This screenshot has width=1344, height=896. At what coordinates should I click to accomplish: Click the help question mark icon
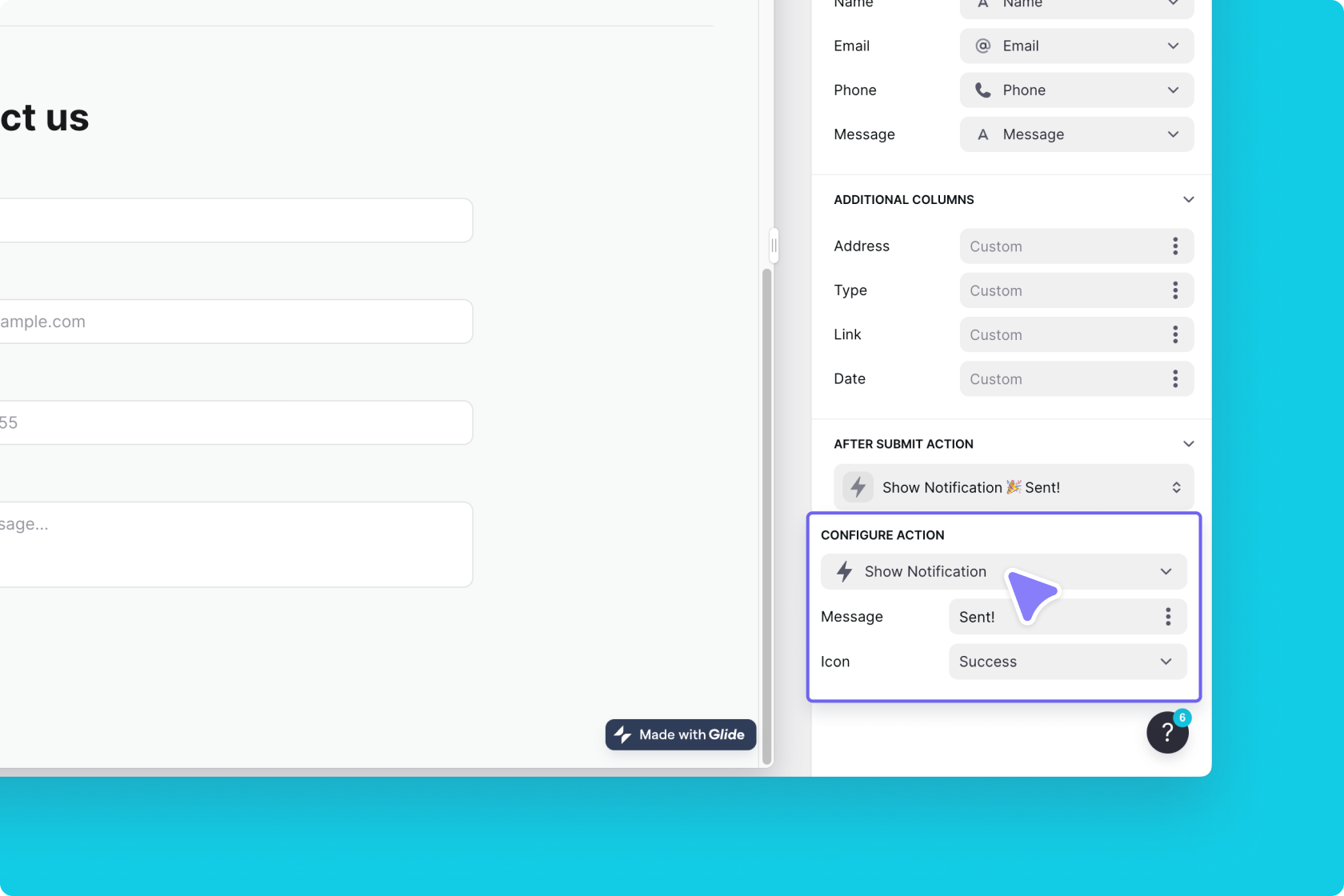click(x=1167, y=732)
